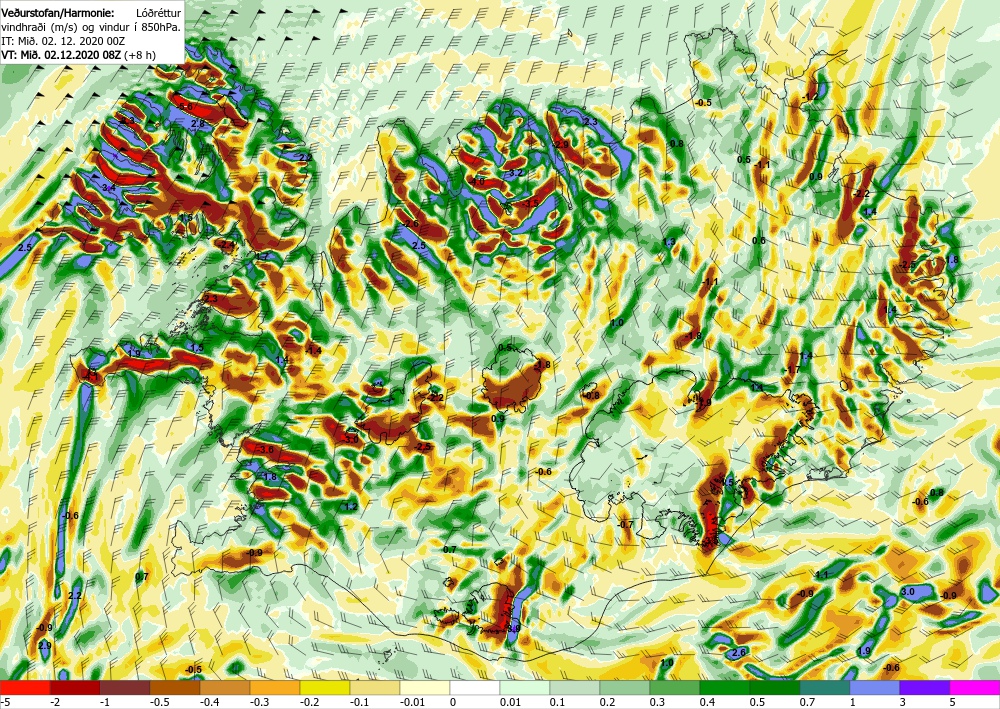
Task: Click the "-4.0" map value label
Action: (476, 182)
